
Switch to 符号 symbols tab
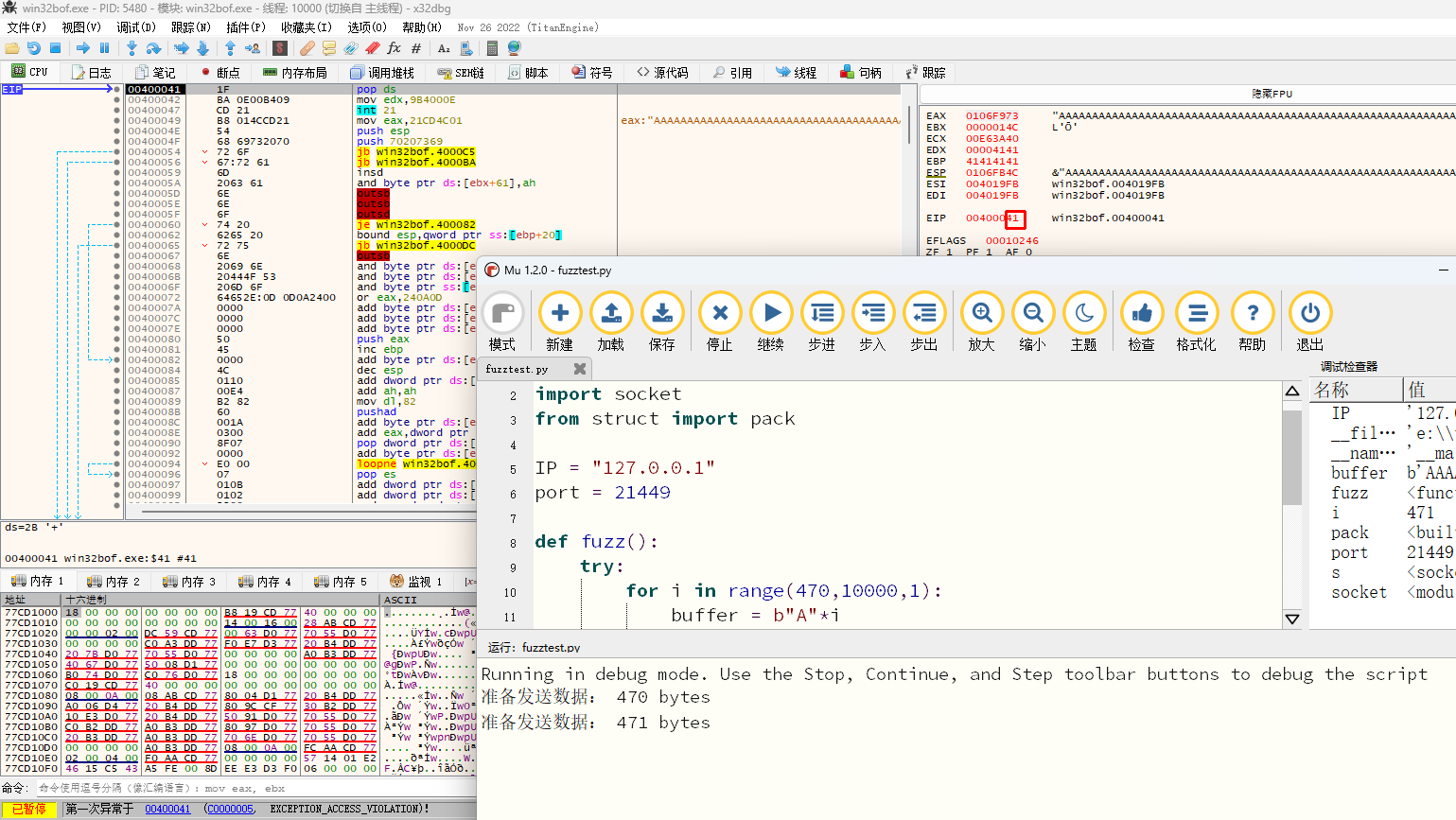pyautogui.click(x=592, y=72)
